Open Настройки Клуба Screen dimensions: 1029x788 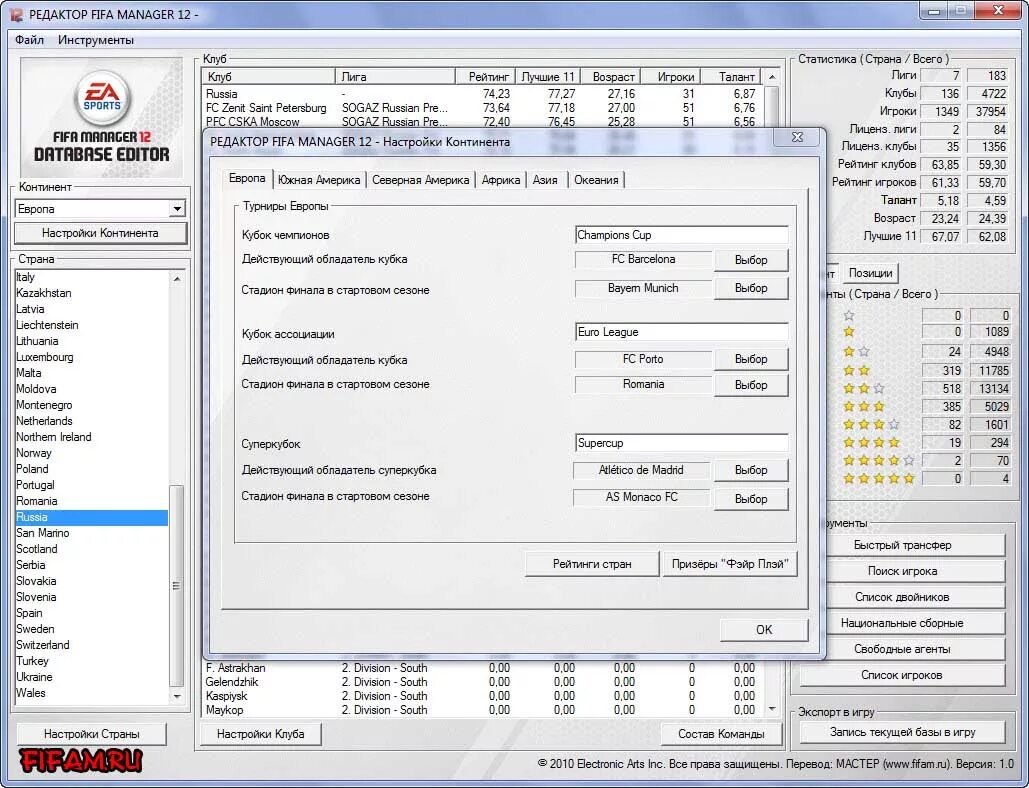point(261,734)
